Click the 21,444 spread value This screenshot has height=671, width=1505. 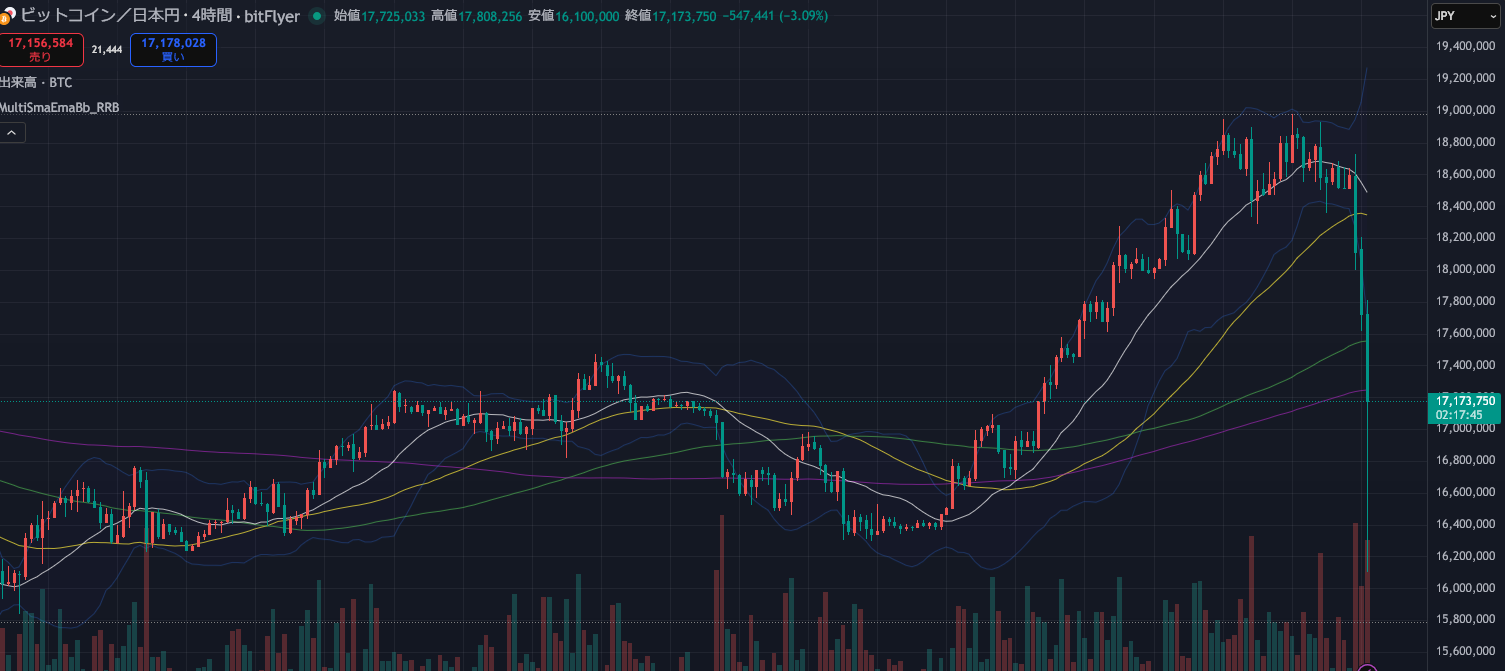point(106,49)
